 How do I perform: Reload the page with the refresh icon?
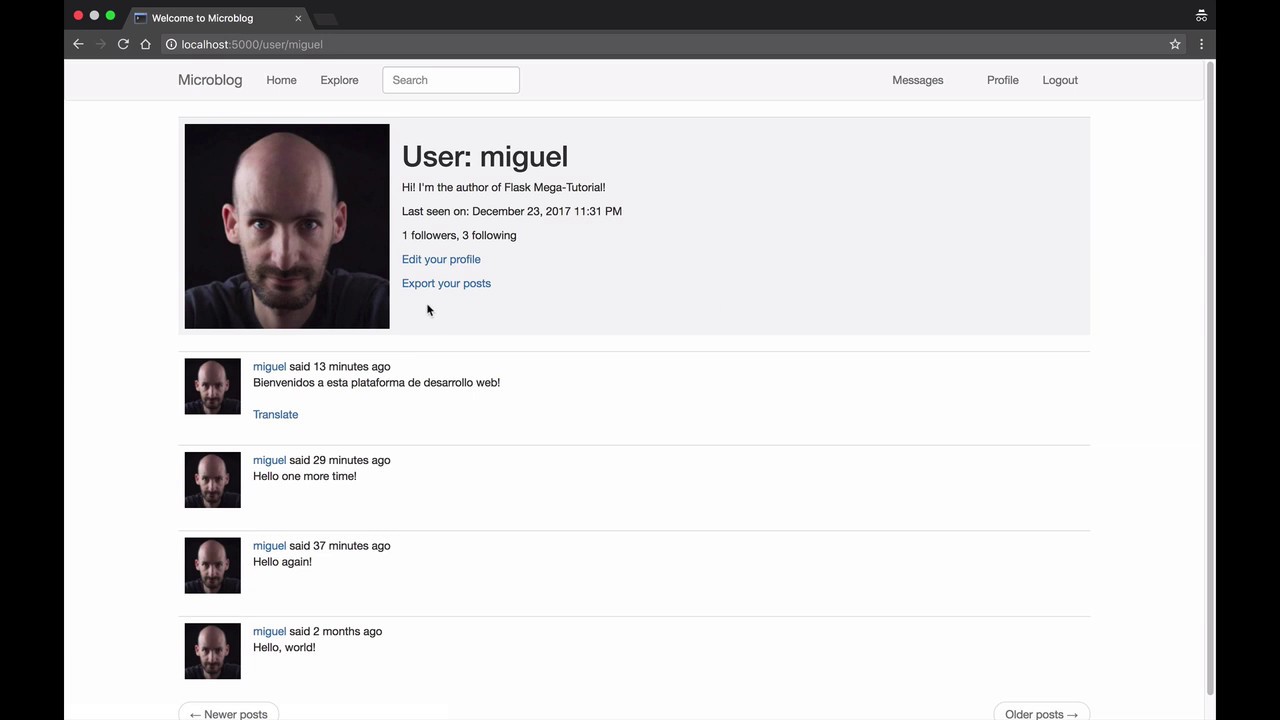click(x=123, y=44)
